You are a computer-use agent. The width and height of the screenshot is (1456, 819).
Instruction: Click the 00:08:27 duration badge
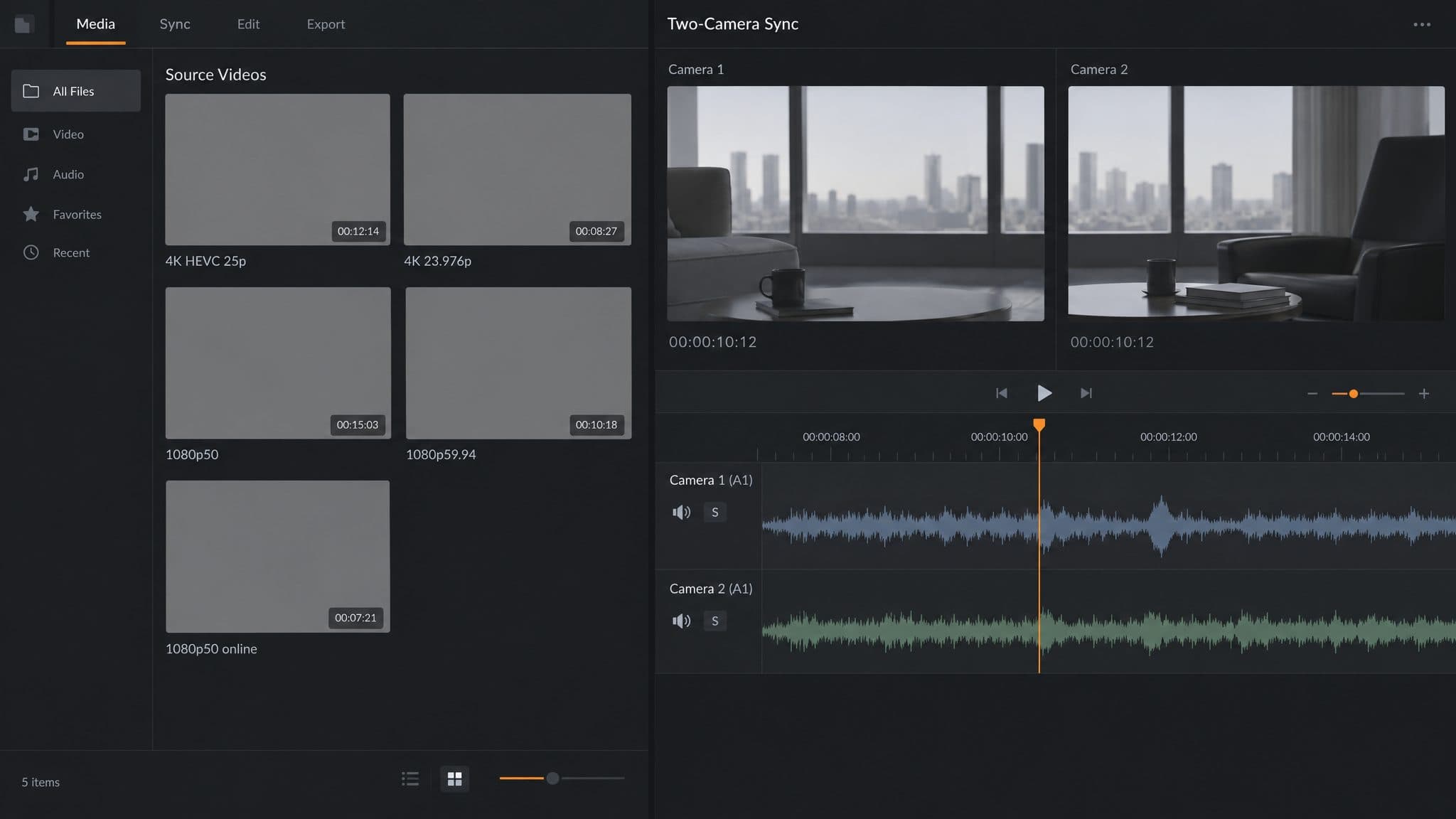pyautogui.click(x=596, y=231)
